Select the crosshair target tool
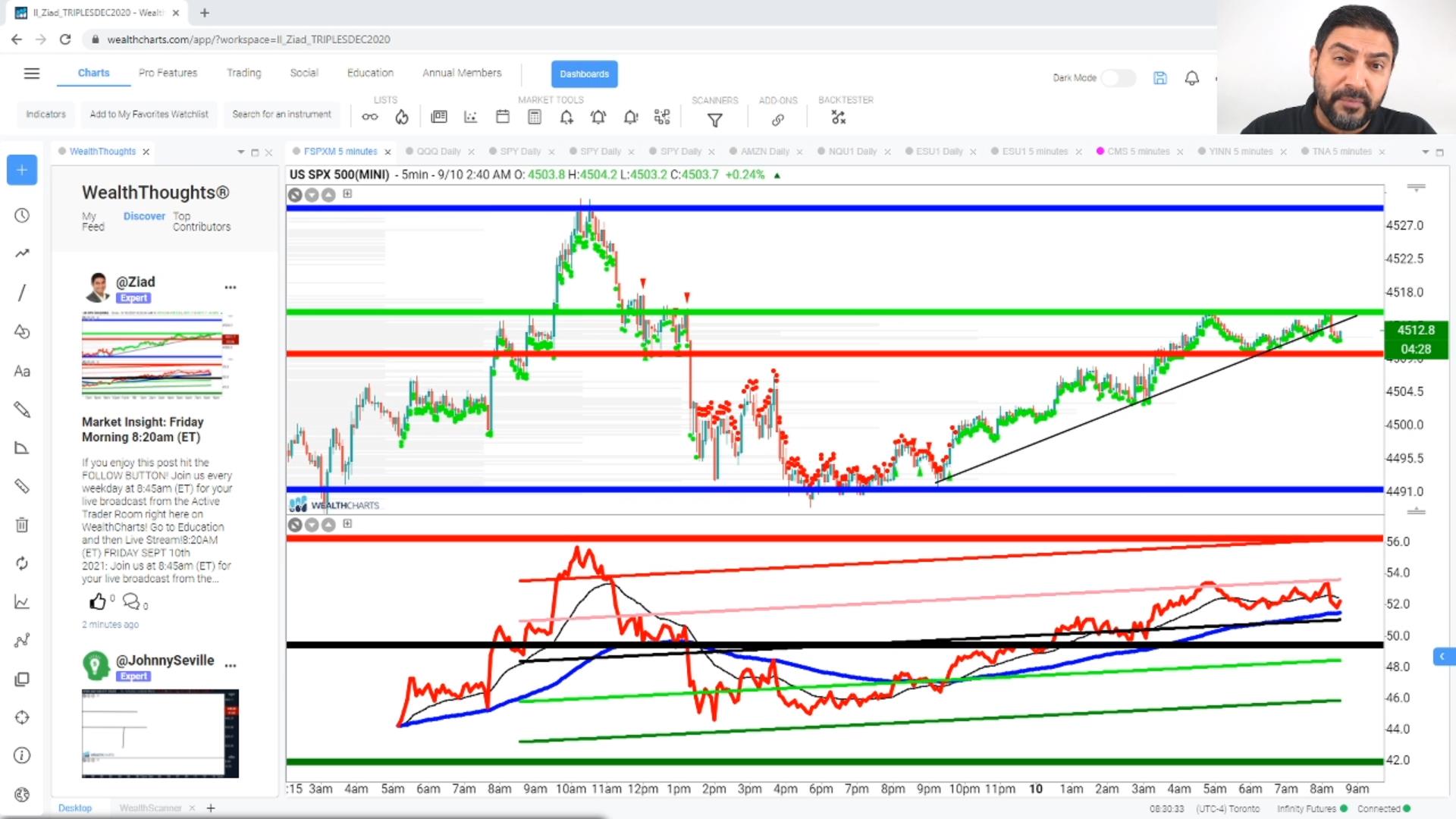The image size is (1456, 819). point(22,717)
